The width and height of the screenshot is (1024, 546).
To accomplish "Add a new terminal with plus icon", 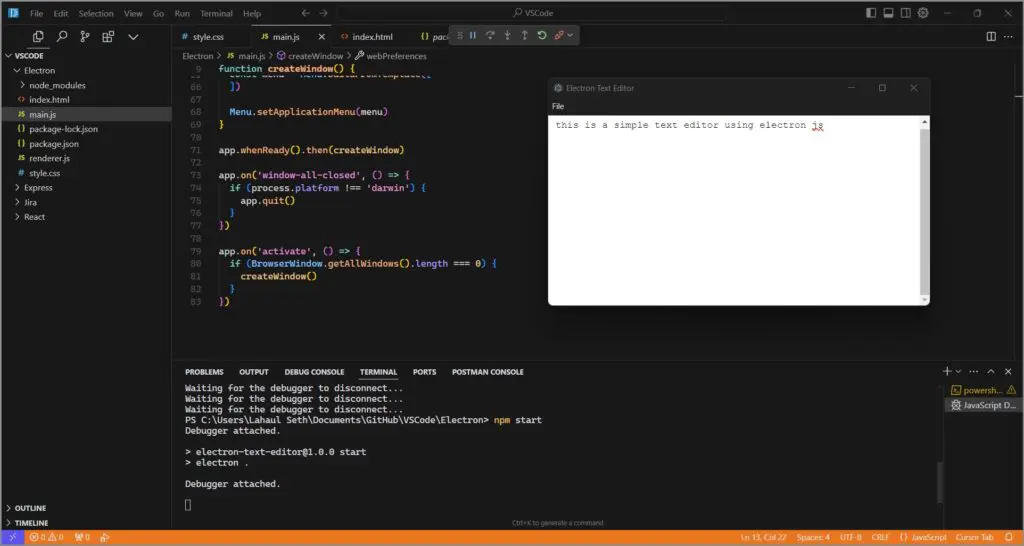I will click(x=947, y=371).
